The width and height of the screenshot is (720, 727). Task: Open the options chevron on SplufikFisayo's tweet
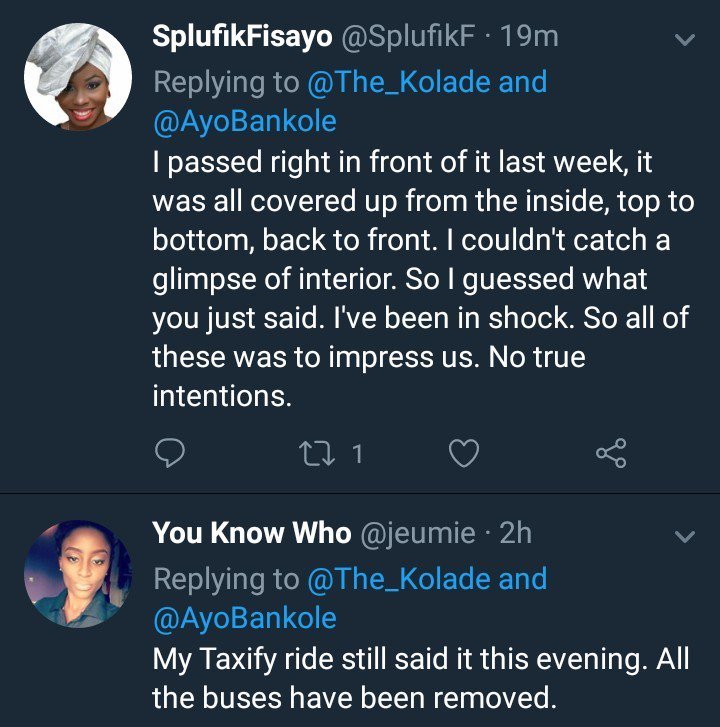[685, 41]
